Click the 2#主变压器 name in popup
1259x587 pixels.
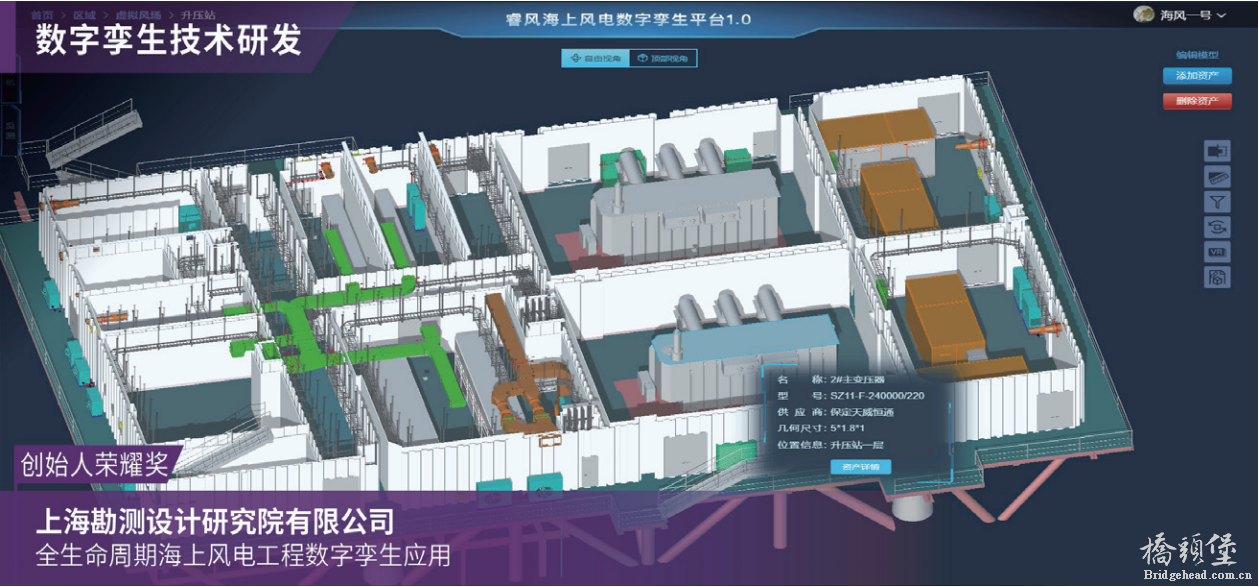pos(857,380)
